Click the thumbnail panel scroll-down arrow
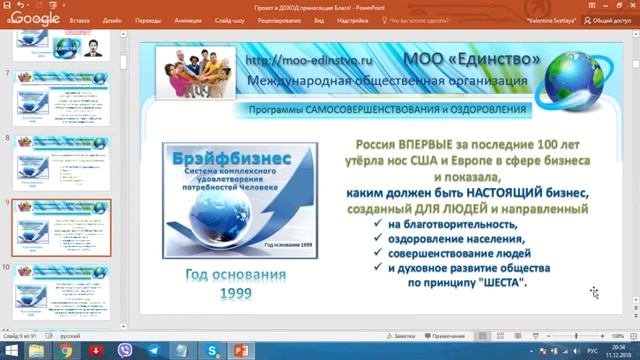 (x=123, y=326)
